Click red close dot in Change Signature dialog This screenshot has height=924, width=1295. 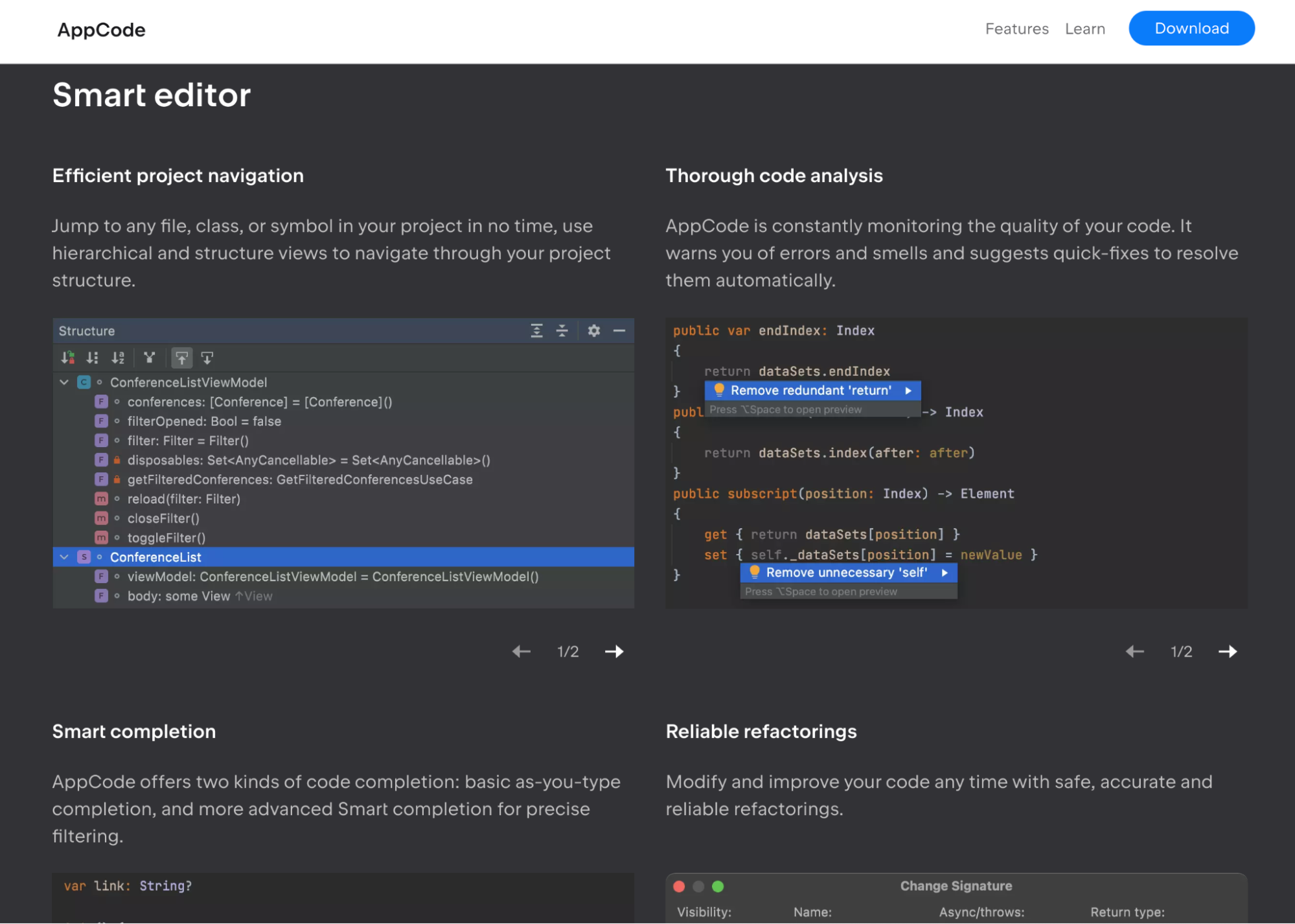coord(679,887)
